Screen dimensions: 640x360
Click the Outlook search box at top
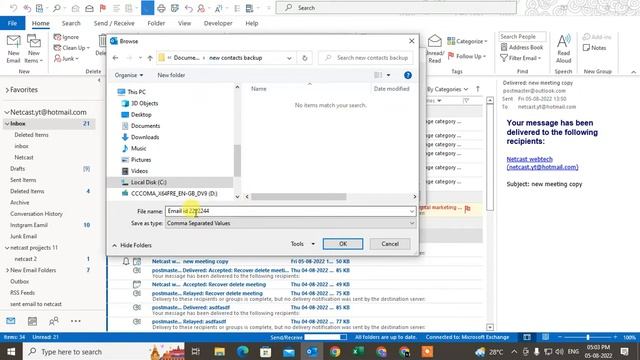pyautogui.click(x=396, y=8)
